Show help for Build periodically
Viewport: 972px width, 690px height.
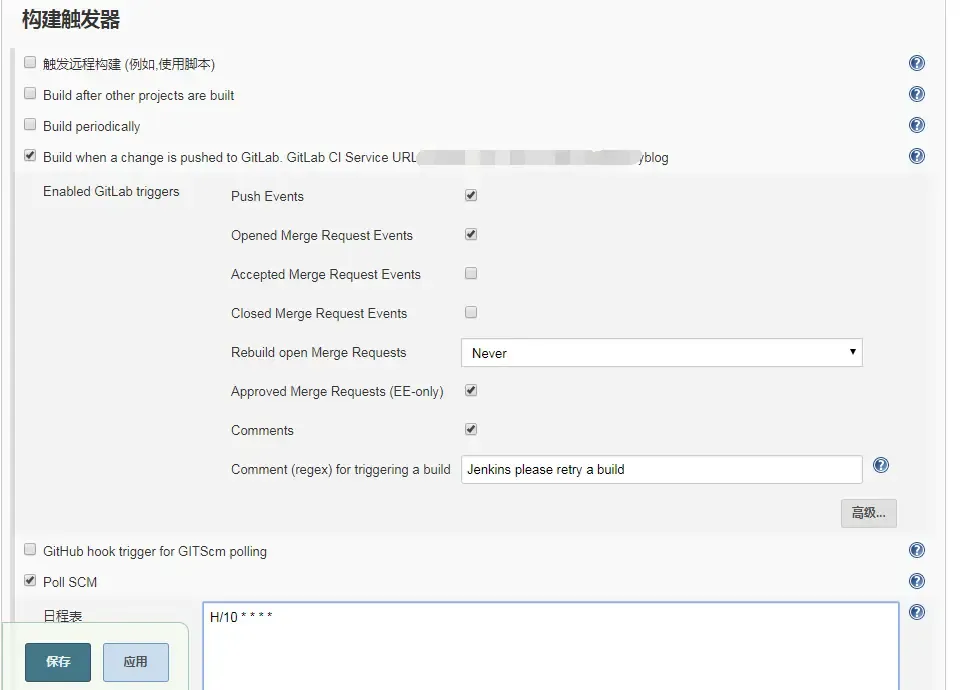(x=917, y=126)
